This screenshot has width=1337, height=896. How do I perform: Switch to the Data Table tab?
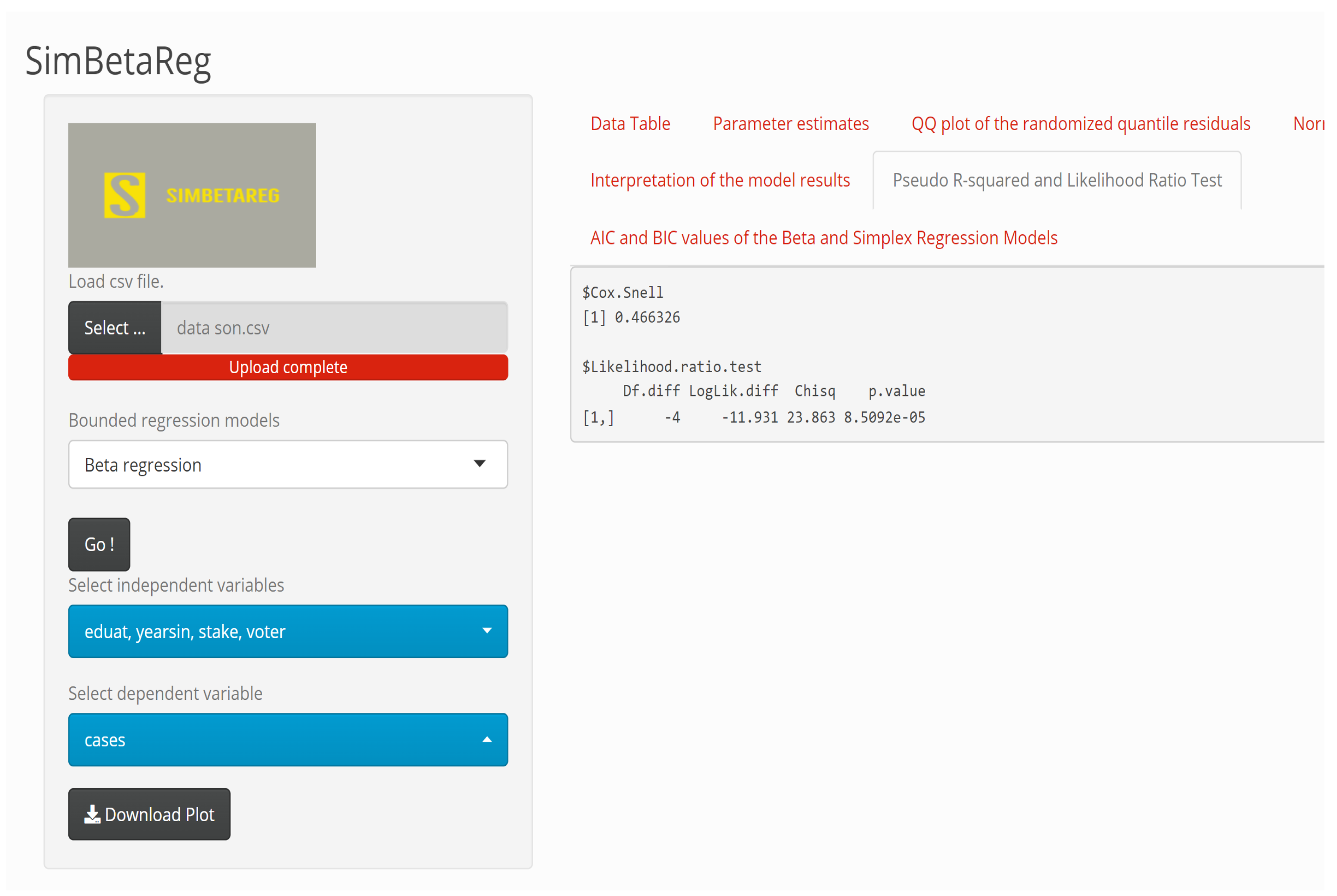tap(630, 124)
